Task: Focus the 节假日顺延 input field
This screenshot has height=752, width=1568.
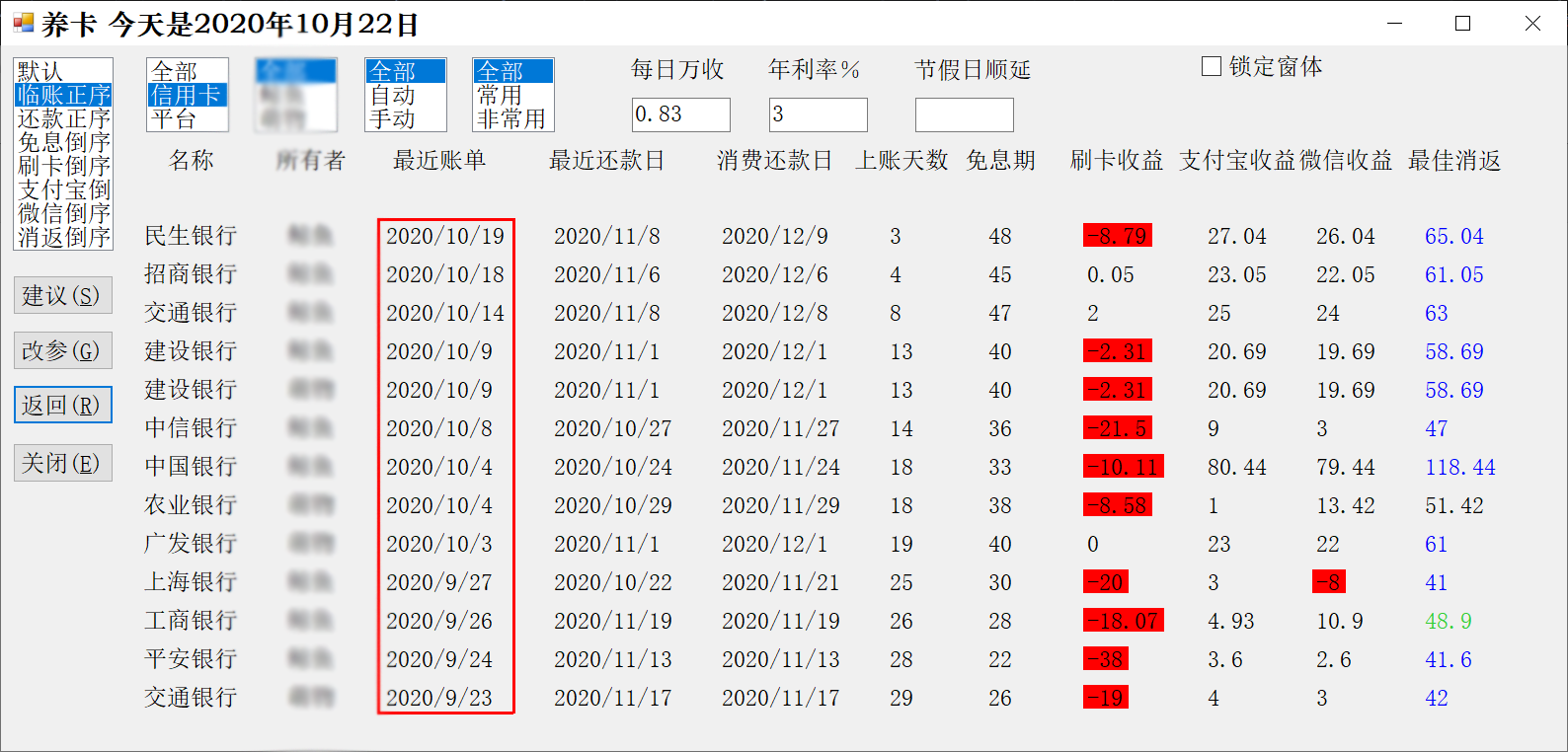Action: [x=965, y=114]
